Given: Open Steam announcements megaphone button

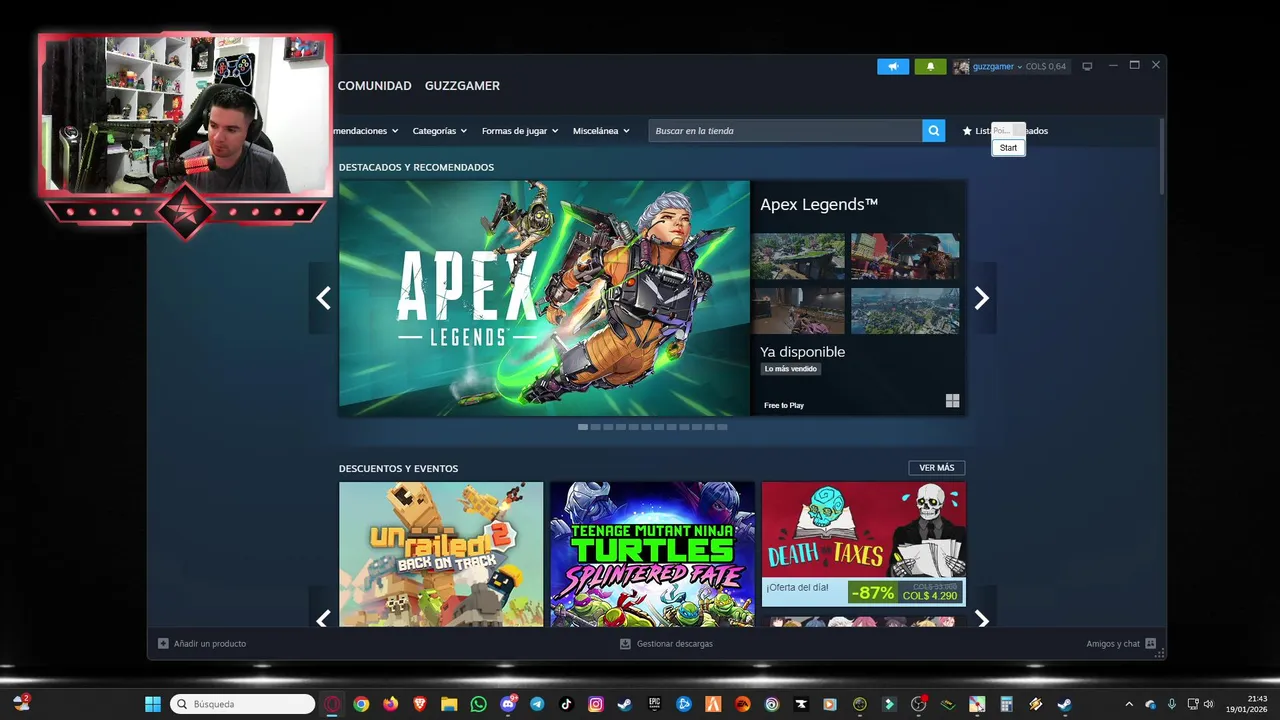Looking at the screenshot, I should (893, 66).
